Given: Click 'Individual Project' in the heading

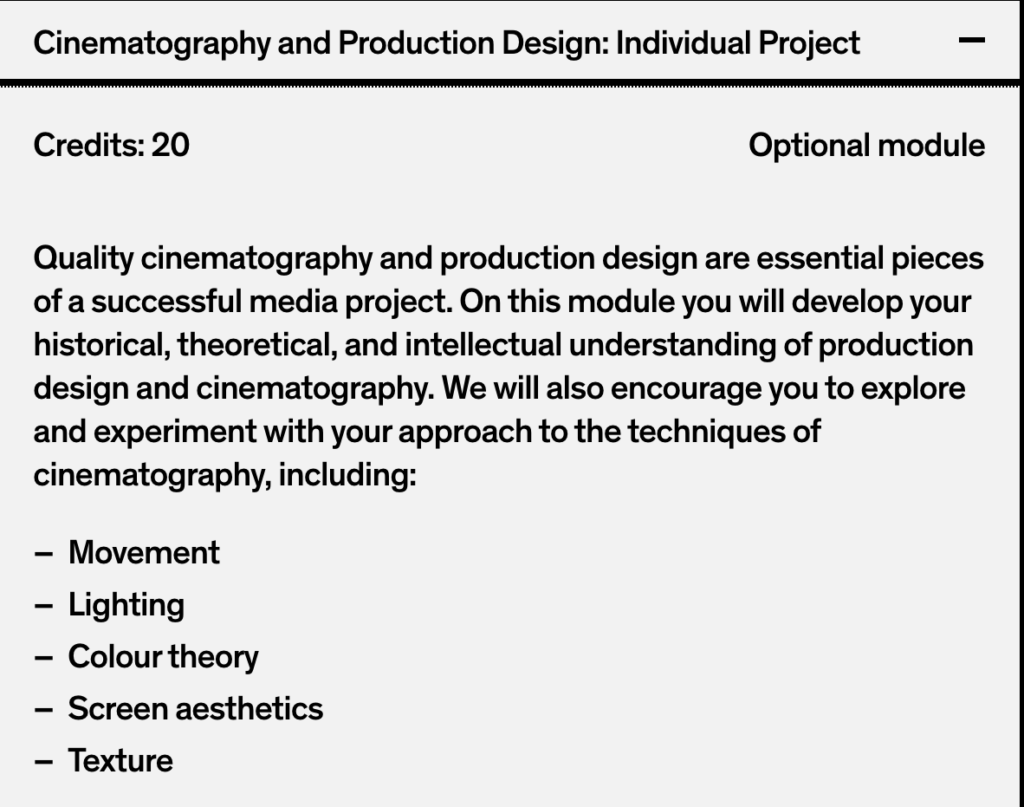Looking at the screenshot, I should click(738, 44).
